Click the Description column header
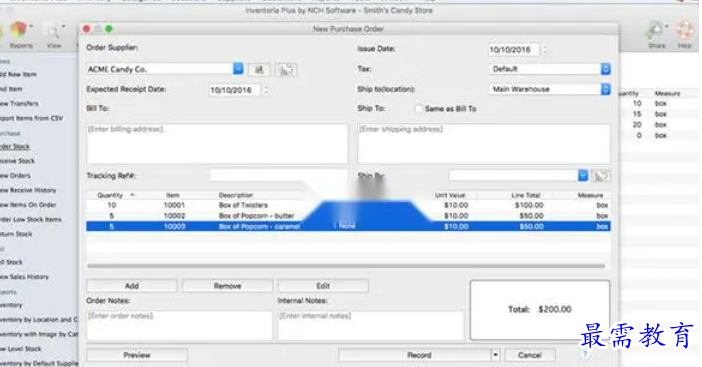 coord(236,195)
